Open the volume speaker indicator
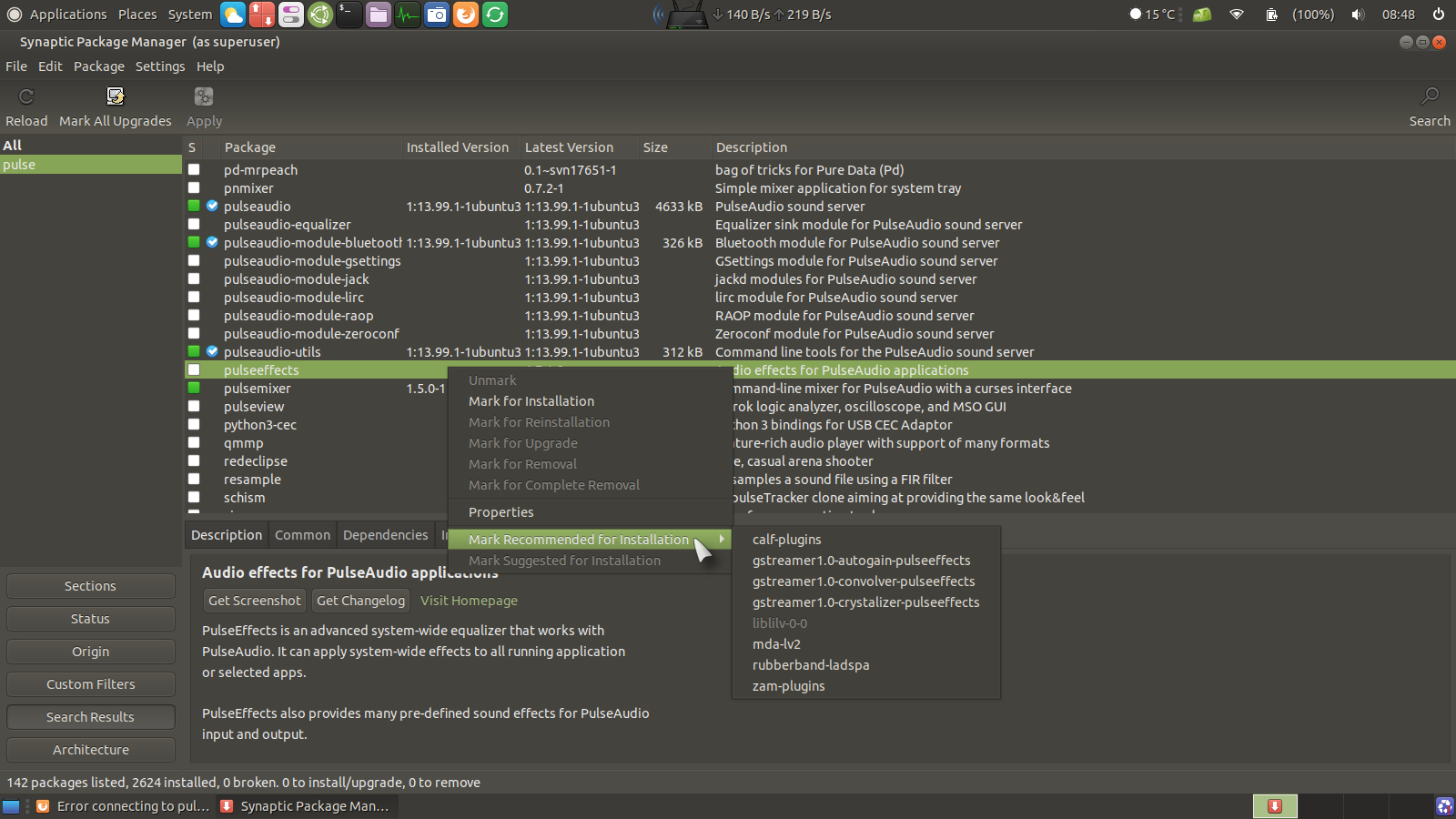 (x=1358, y=15)
